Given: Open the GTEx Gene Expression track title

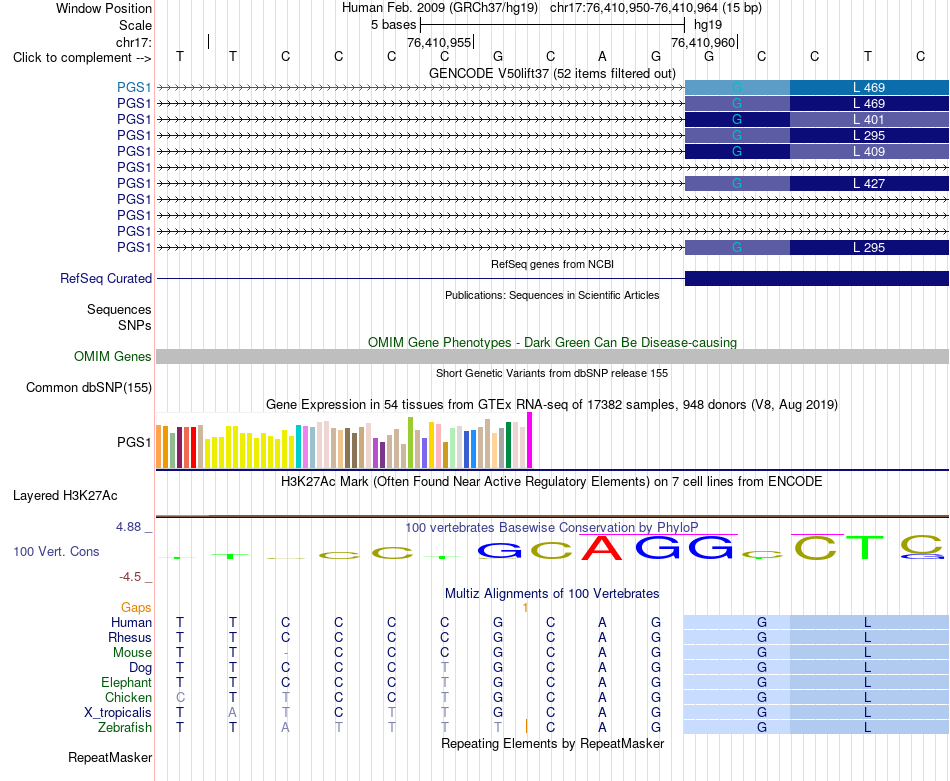Looking at the screenshot, I should click(x=552, y=404).
